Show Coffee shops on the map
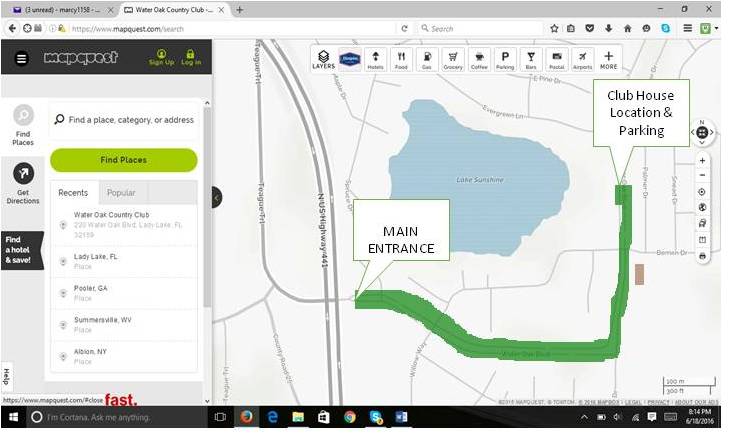The image size is (730, 434). [x=479, y=60]
